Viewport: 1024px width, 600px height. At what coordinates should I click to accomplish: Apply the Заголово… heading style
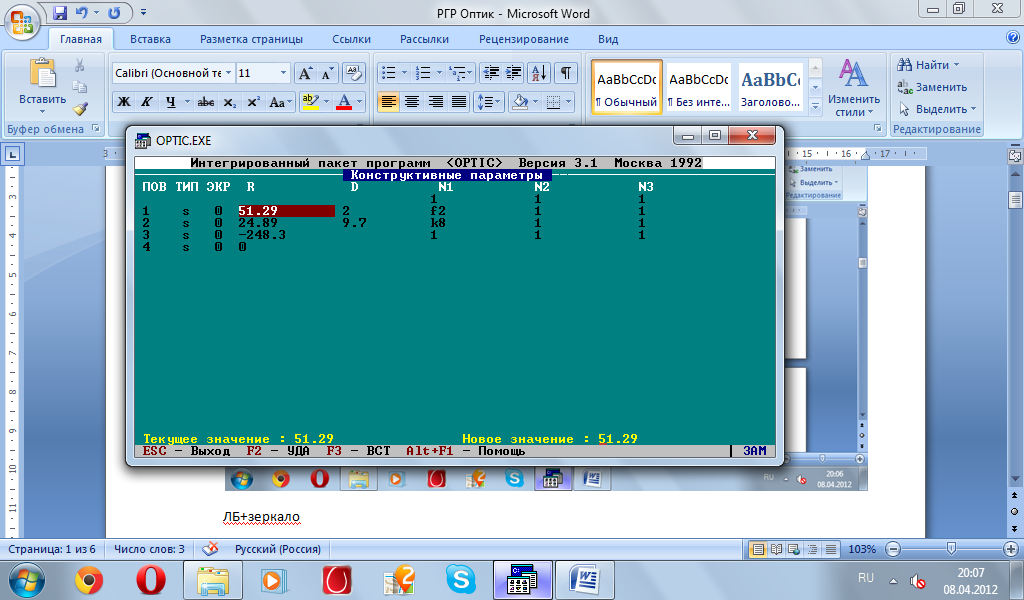click(x=771, y=87)
